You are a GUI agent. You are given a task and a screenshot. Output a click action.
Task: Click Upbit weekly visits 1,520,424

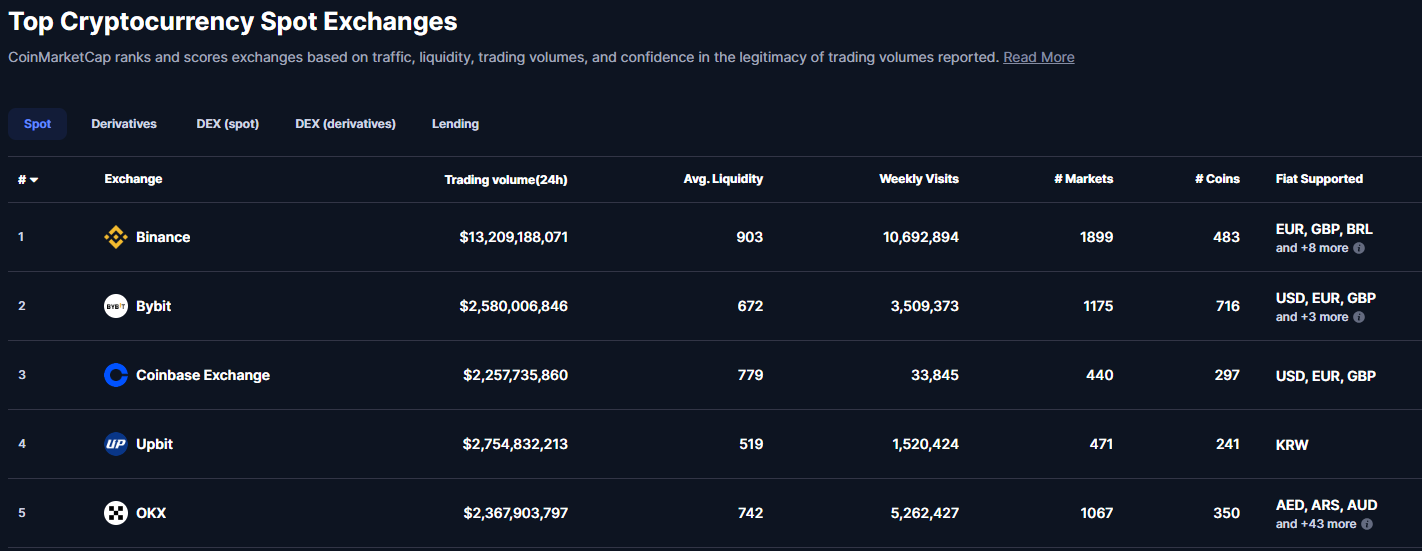point(926,444)
